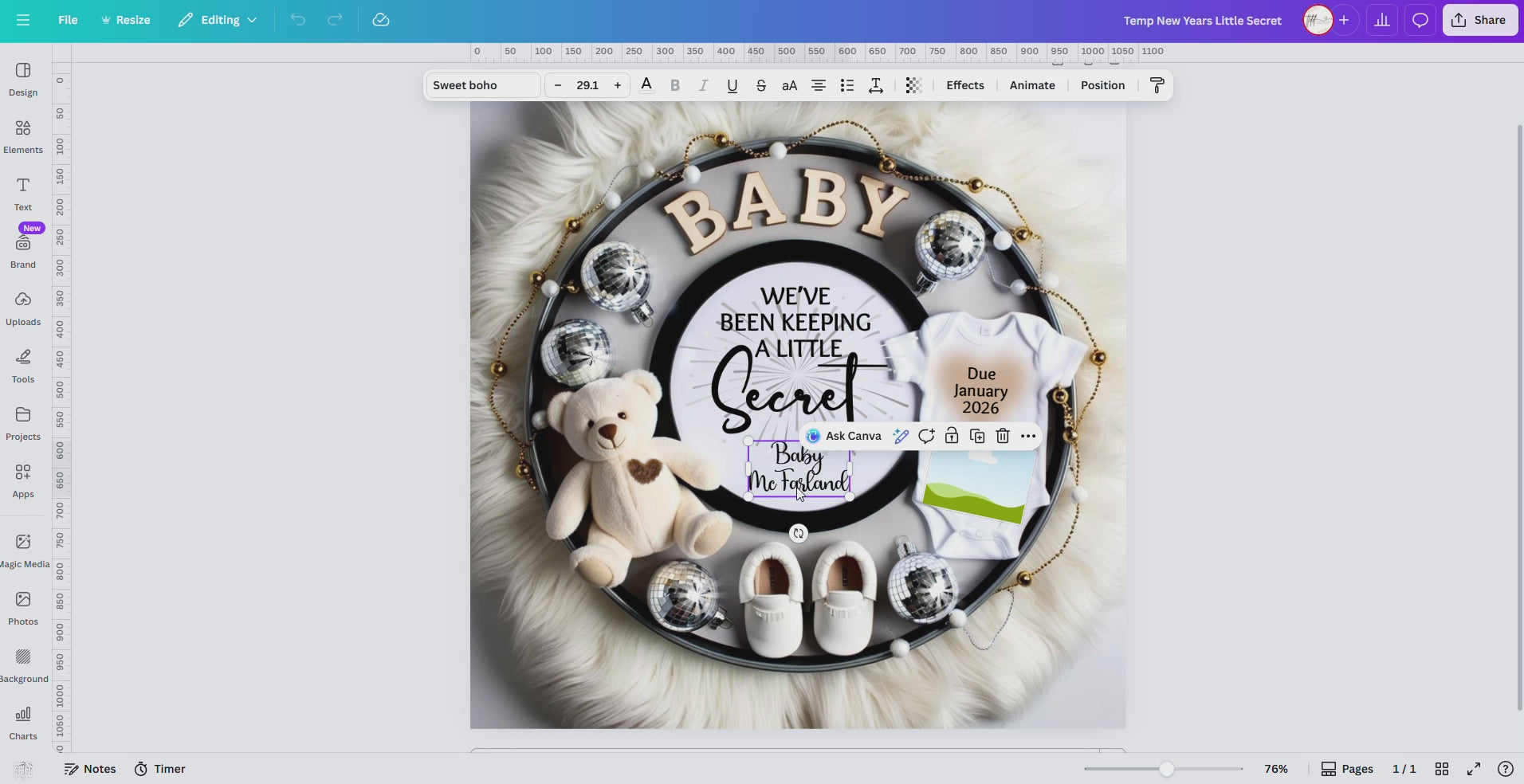
Task: Open the File menu
Action: pos(68,20)
